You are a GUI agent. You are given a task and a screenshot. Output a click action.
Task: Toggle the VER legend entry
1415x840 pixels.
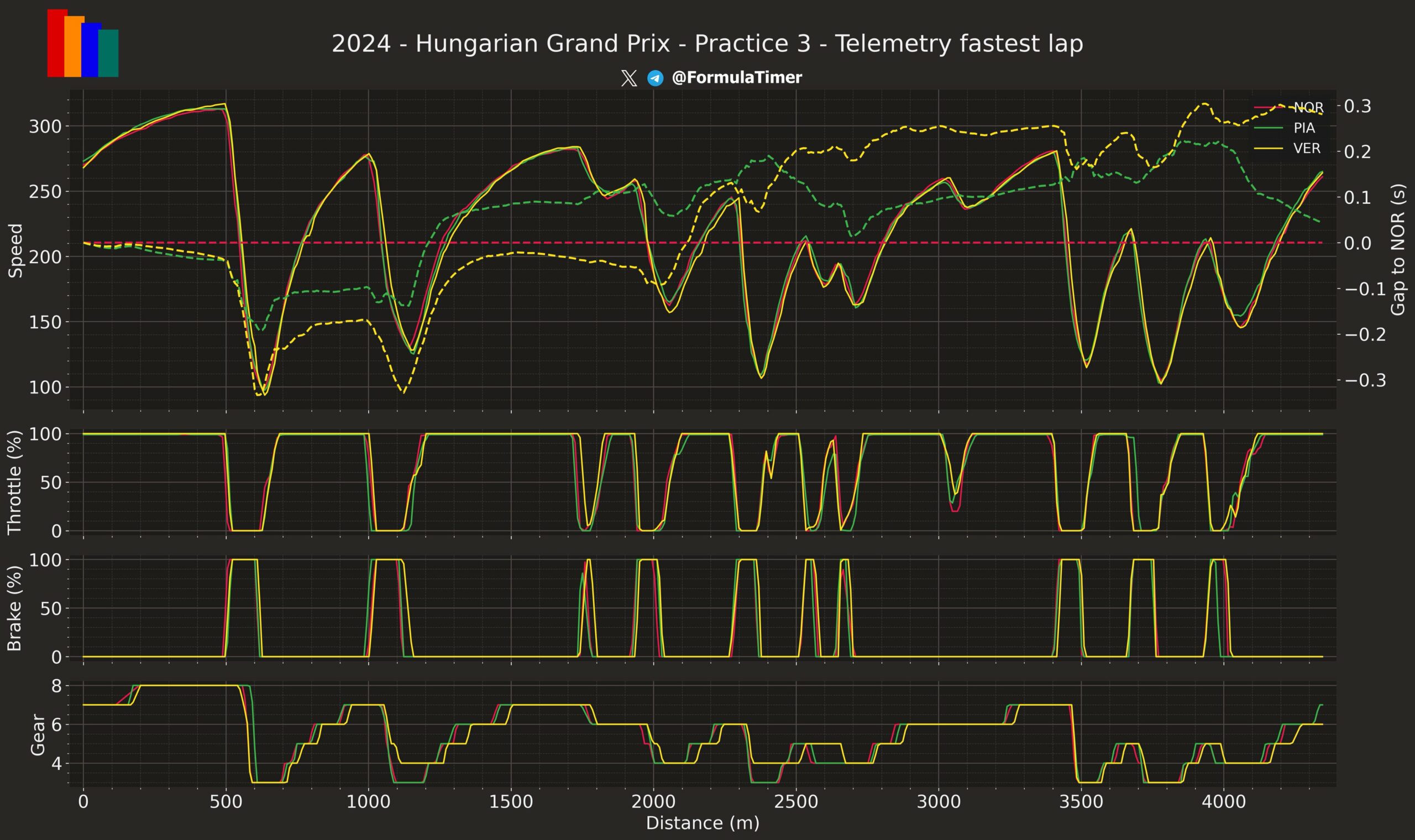click(x=1306, y=148)
